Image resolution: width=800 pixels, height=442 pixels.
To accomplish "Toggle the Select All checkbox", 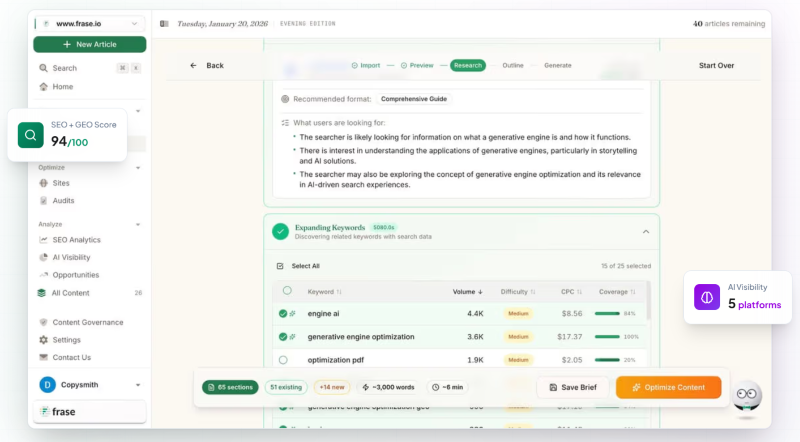I will click(280, 266).
